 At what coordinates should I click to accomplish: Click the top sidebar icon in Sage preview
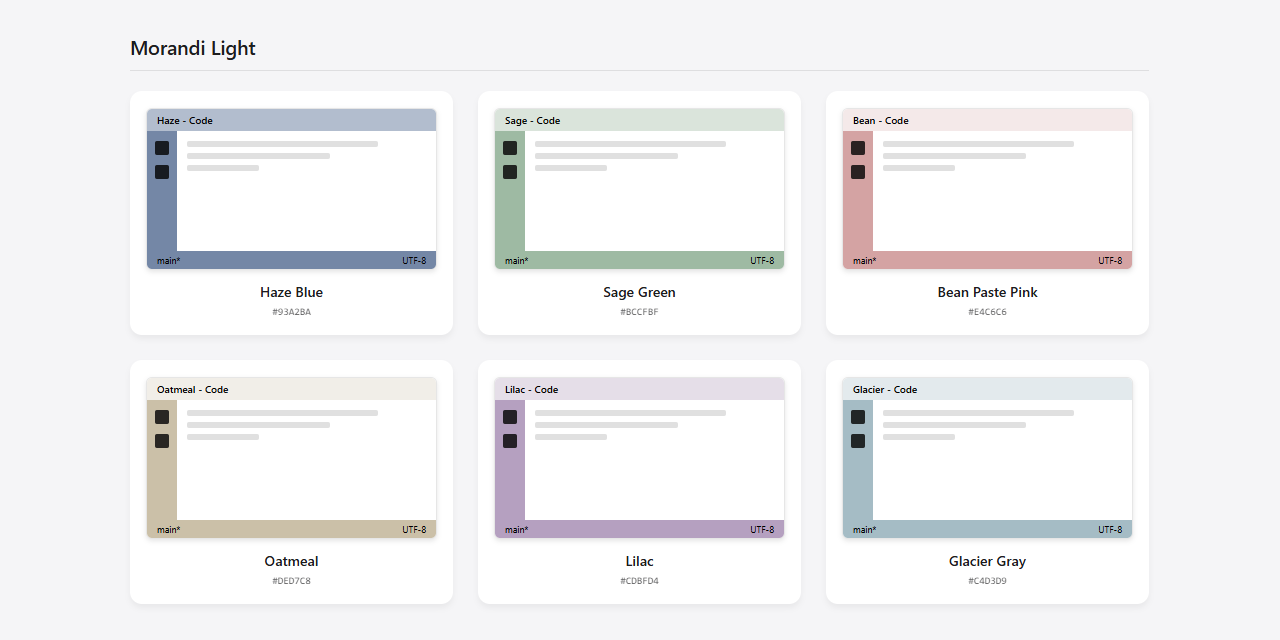pos(510,148)
